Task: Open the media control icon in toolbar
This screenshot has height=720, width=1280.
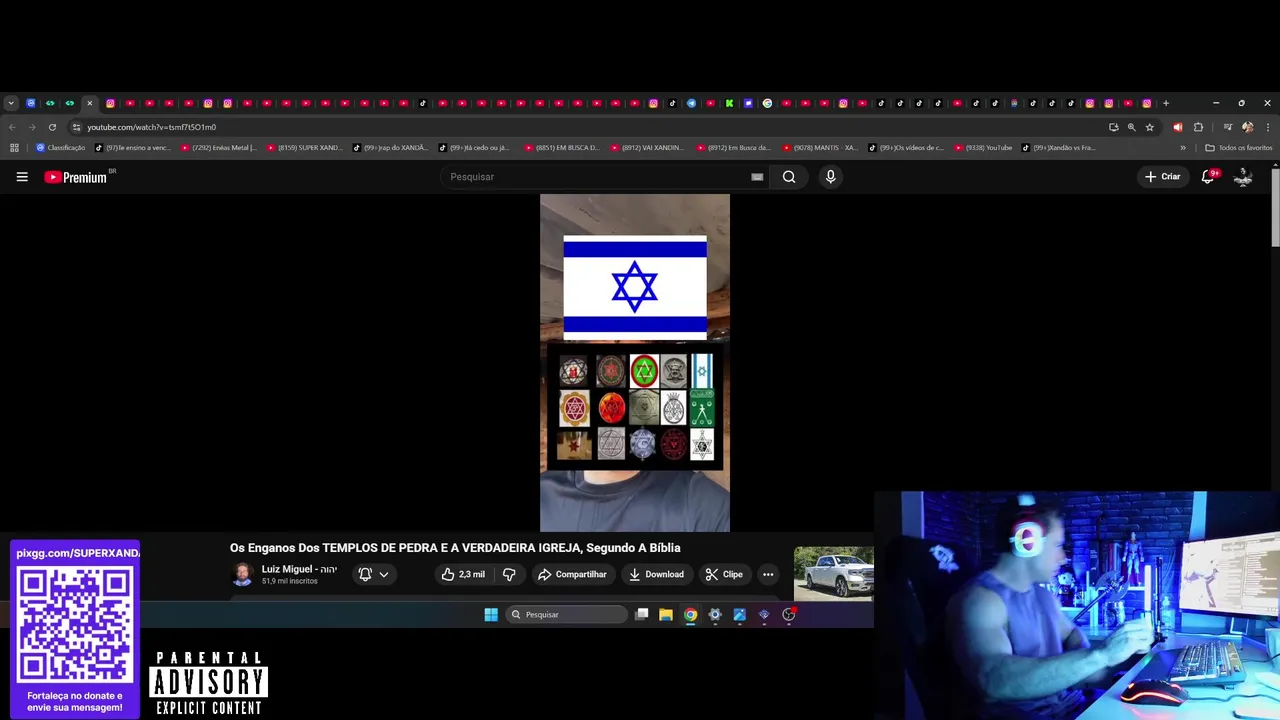Action: (x=1228, y=127)
